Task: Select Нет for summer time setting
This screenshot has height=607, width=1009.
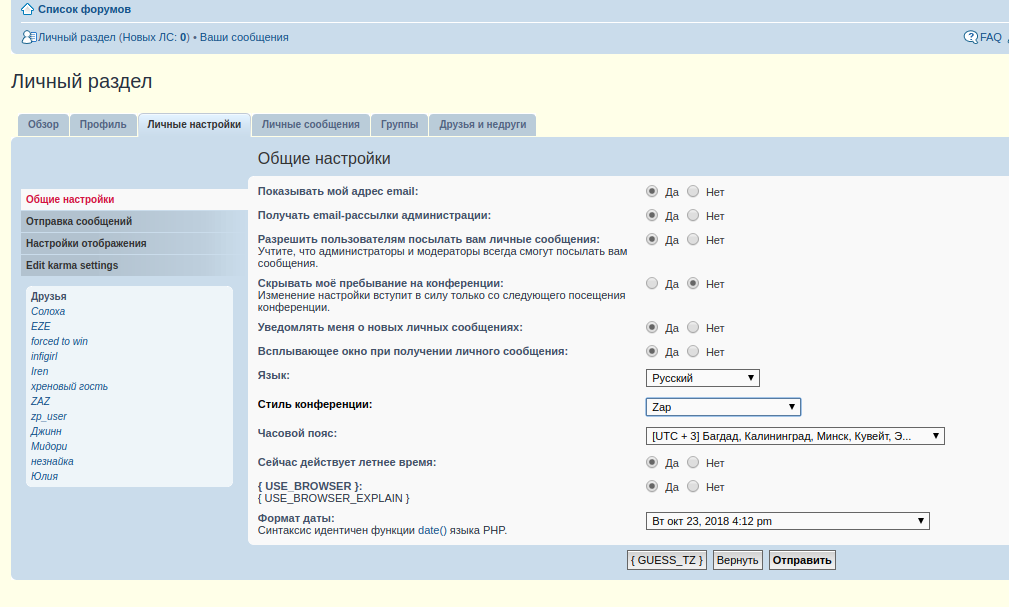Action: click(x=693, y=463)
